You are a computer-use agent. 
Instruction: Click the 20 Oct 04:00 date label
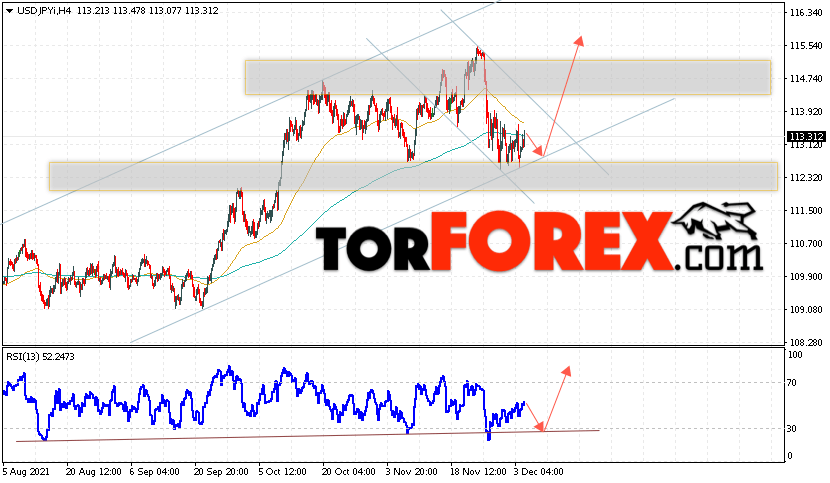[x=349, y=471]
